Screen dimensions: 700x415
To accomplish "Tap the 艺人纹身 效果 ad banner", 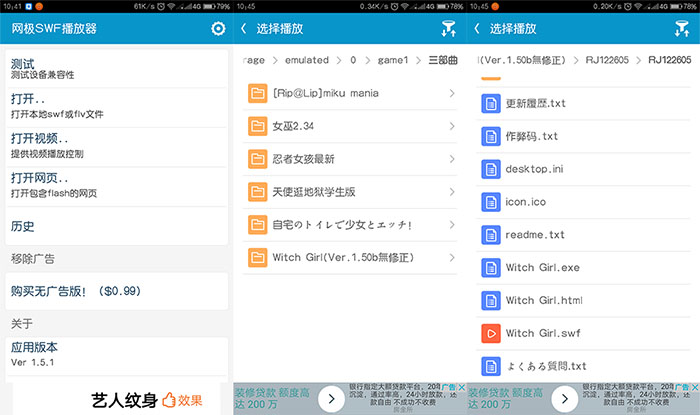I will 117,400.
